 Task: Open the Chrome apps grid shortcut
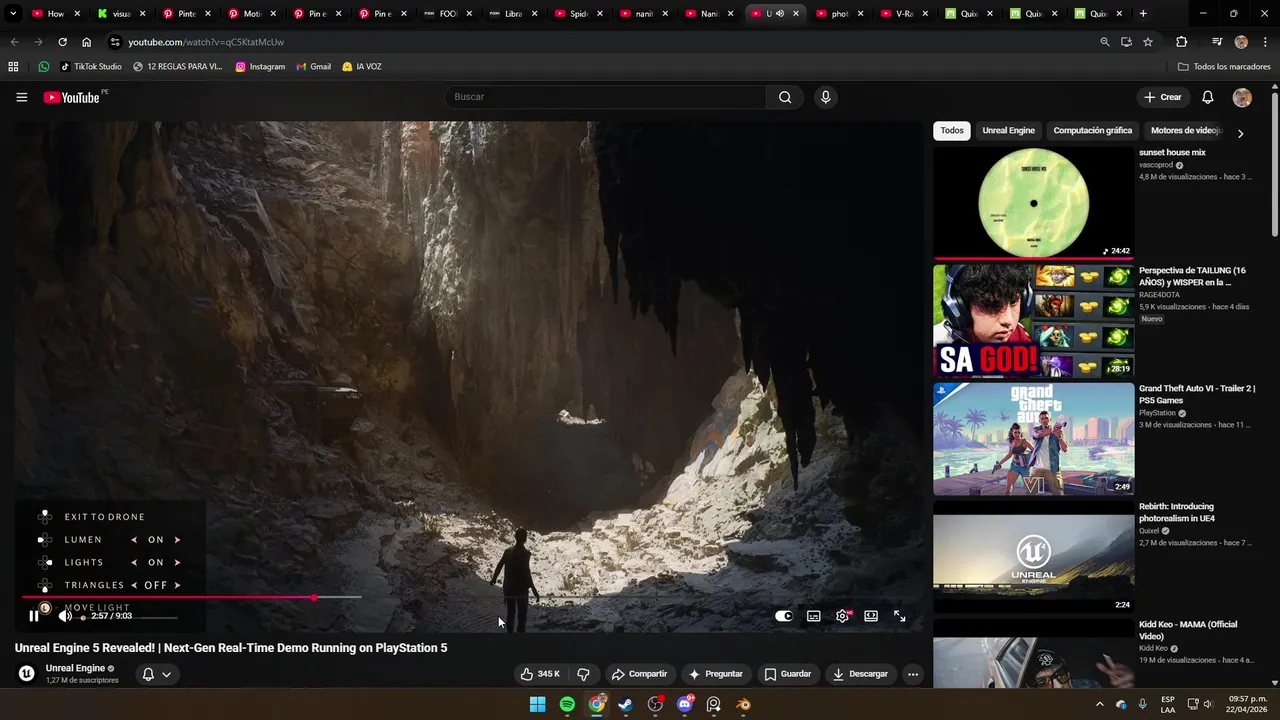[13, 67]
